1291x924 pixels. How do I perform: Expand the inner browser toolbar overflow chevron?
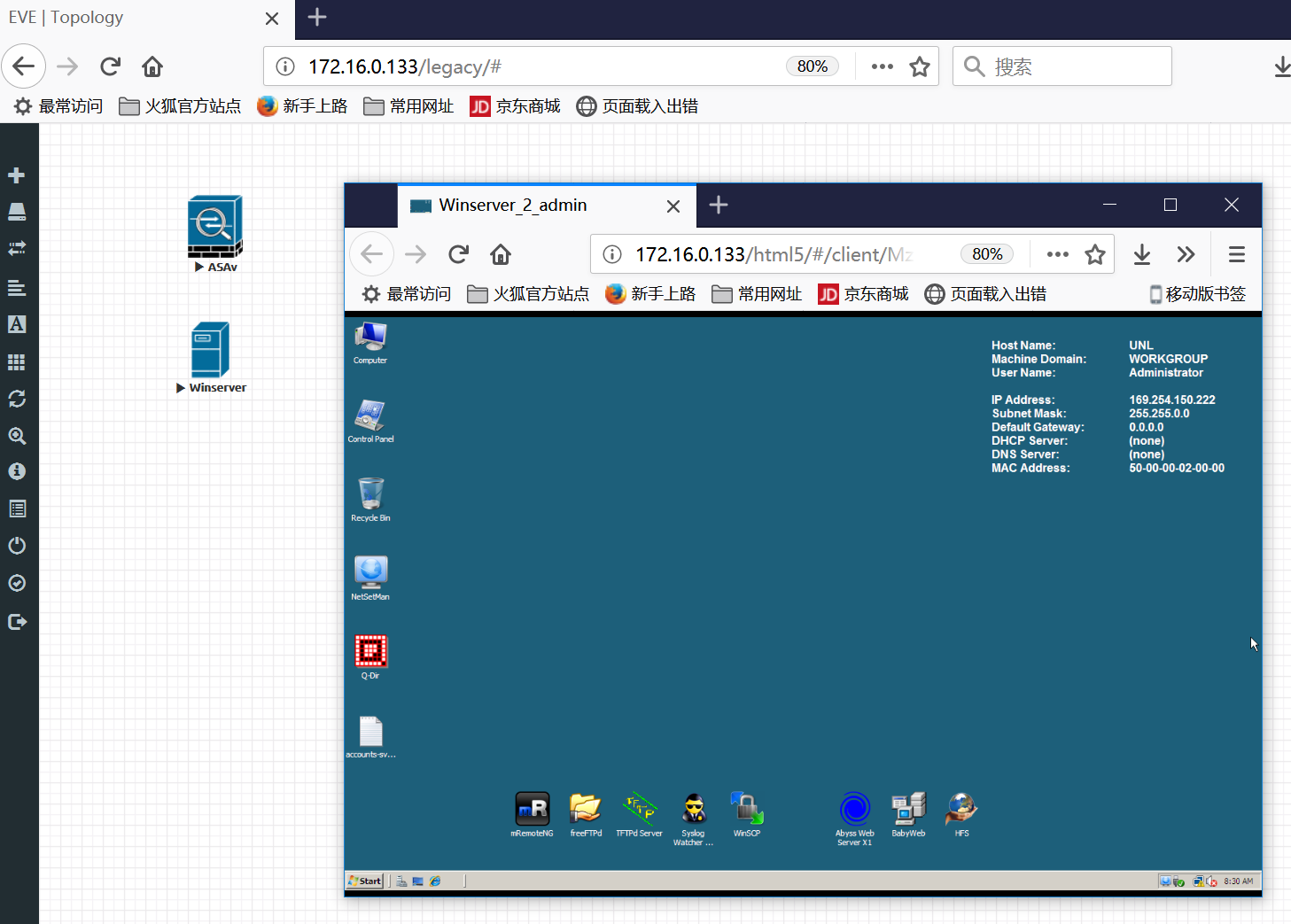(x=1186, y=255)
